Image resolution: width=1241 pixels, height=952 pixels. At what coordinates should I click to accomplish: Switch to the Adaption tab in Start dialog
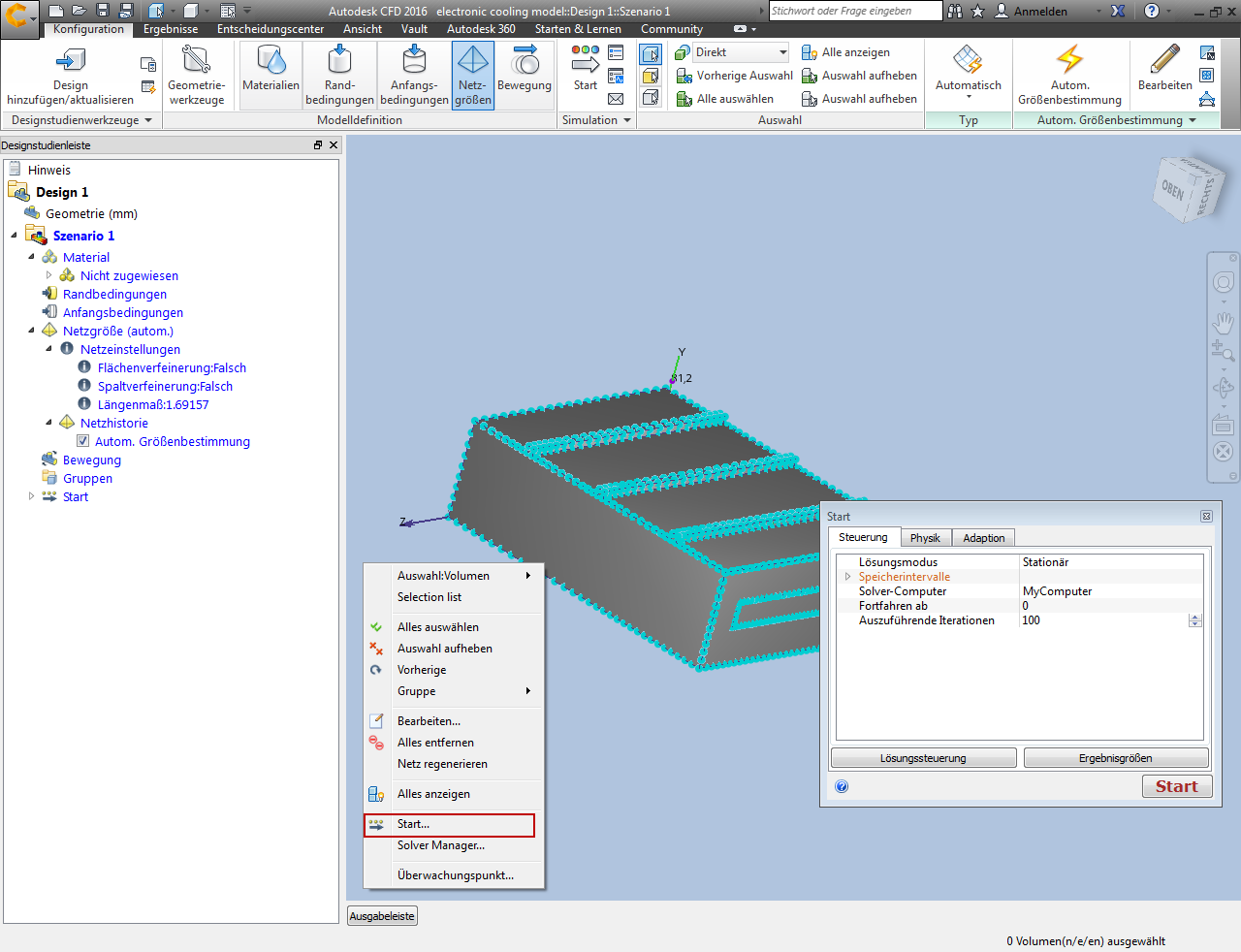pos(984,538)
